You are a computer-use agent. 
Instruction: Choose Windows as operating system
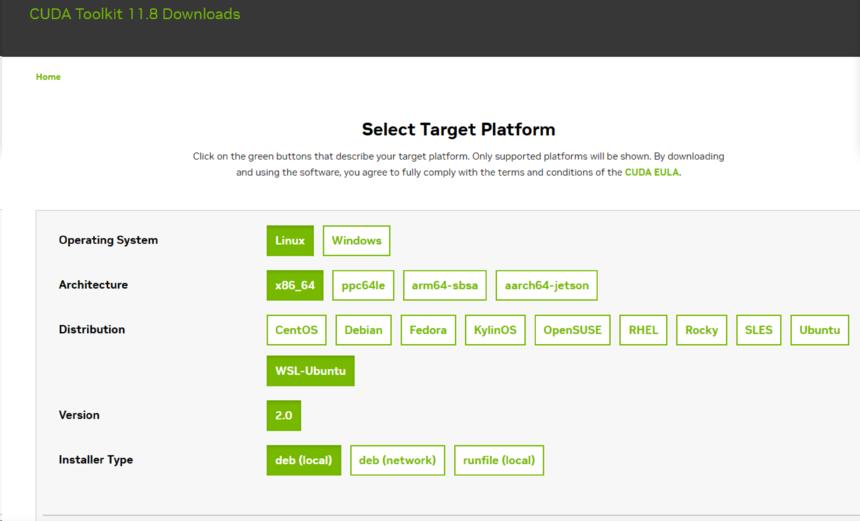pyautogui.click(x=356, y=241)
